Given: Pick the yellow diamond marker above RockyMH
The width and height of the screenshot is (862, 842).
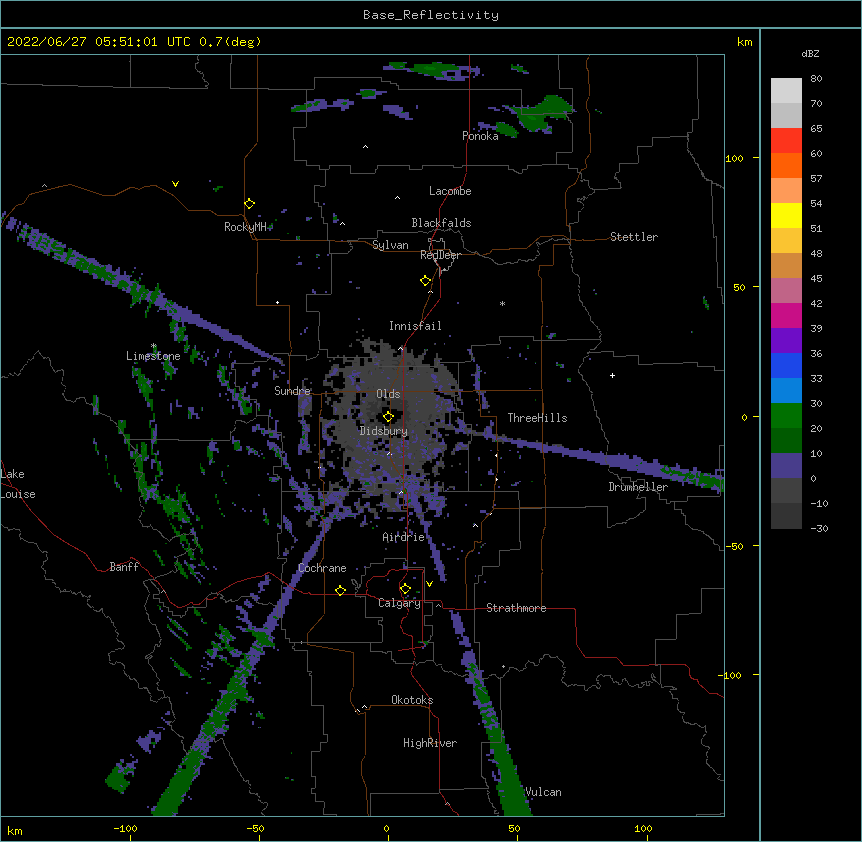Looking at the screenshot, I should coord(249,204).
